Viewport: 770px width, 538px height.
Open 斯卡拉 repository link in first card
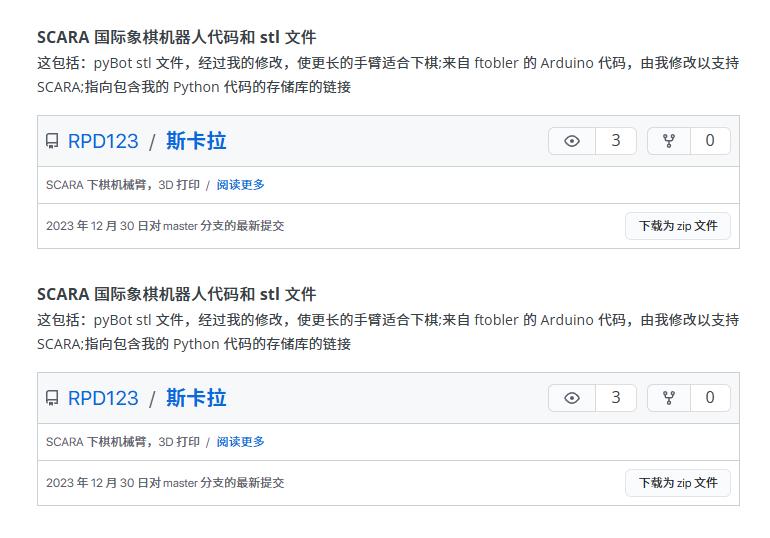pyautogui.click(x=196, y=141)
